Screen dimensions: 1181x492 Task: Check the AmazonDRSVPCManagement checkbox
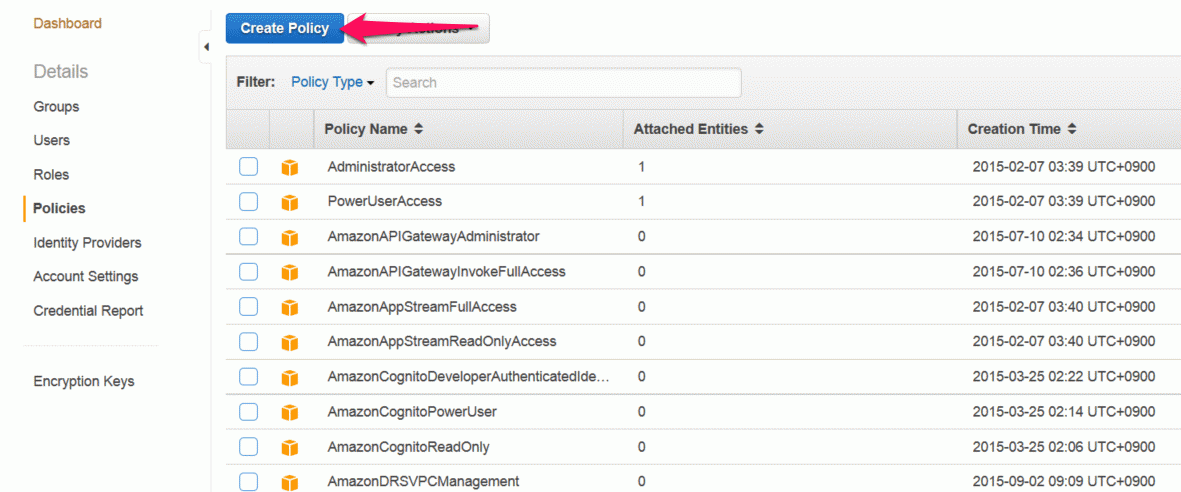(x=249, y=481)
